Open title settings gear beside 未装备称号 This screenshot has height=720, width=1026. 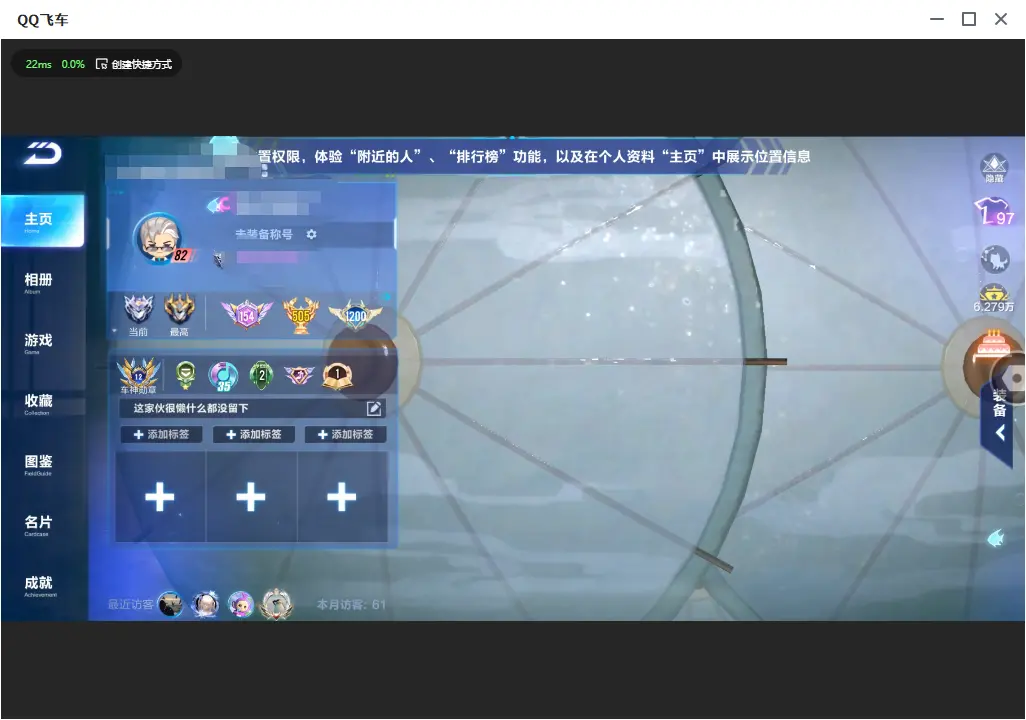click(x=311, y=234)
